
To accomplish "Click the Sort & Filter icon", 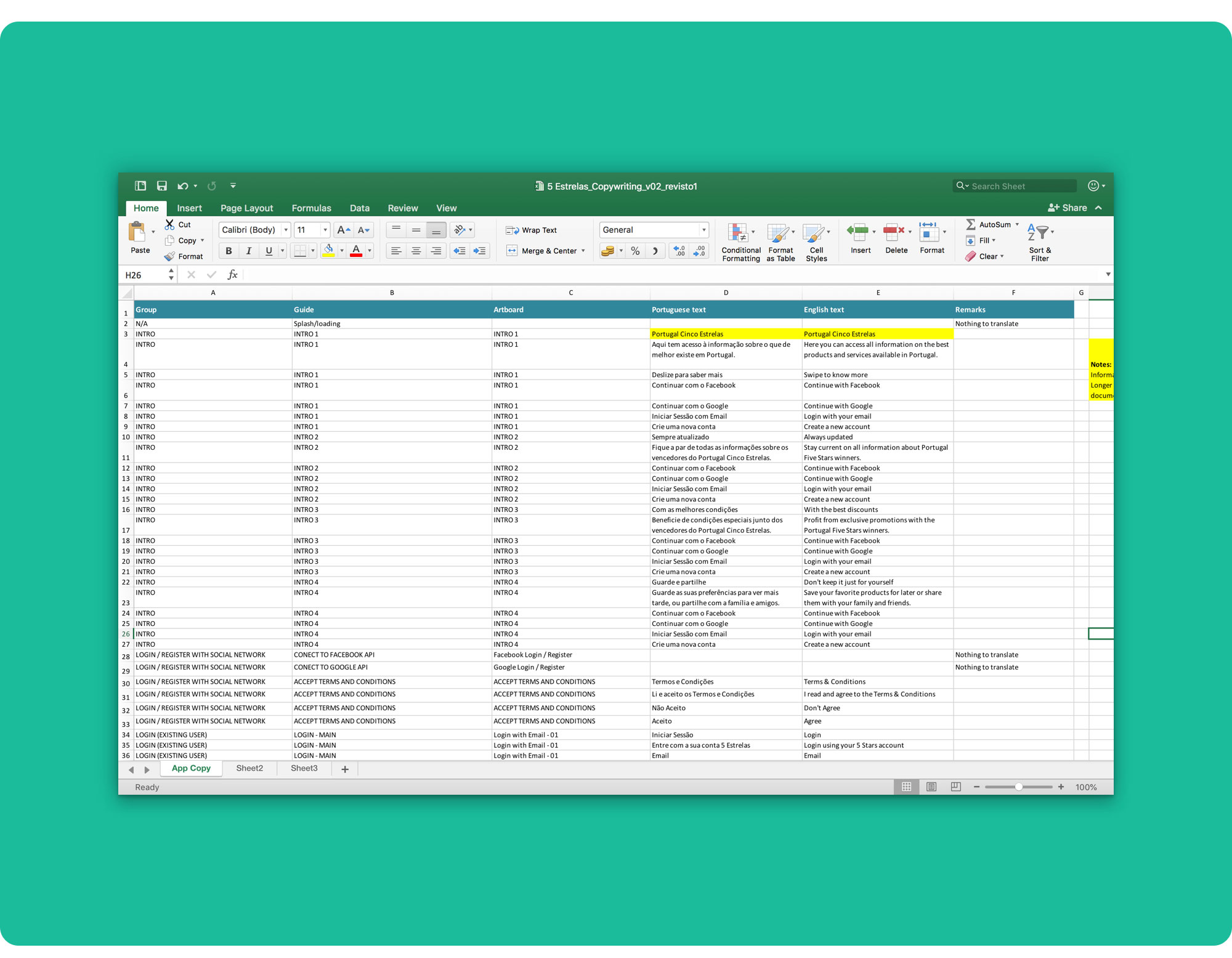I will coord(1040,242).
